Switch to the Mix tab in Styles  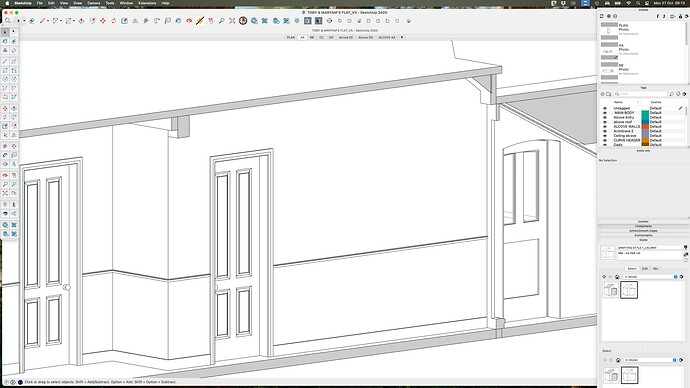tap(655, 268)
